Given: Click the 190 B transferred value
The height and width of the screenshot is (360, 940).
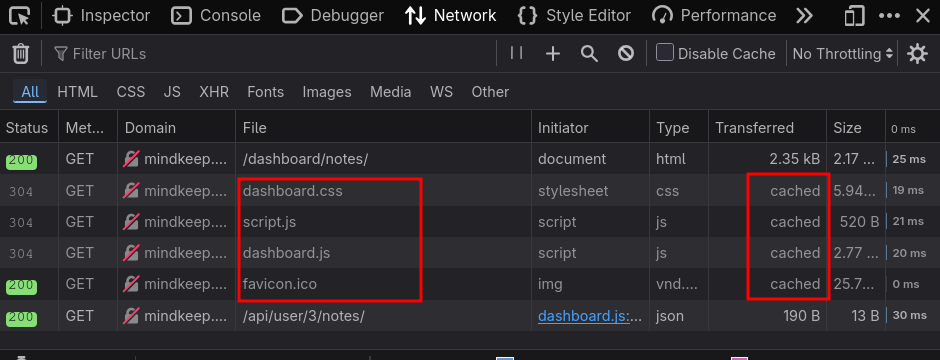Looking at the screenshot, I should pos(801,316).
